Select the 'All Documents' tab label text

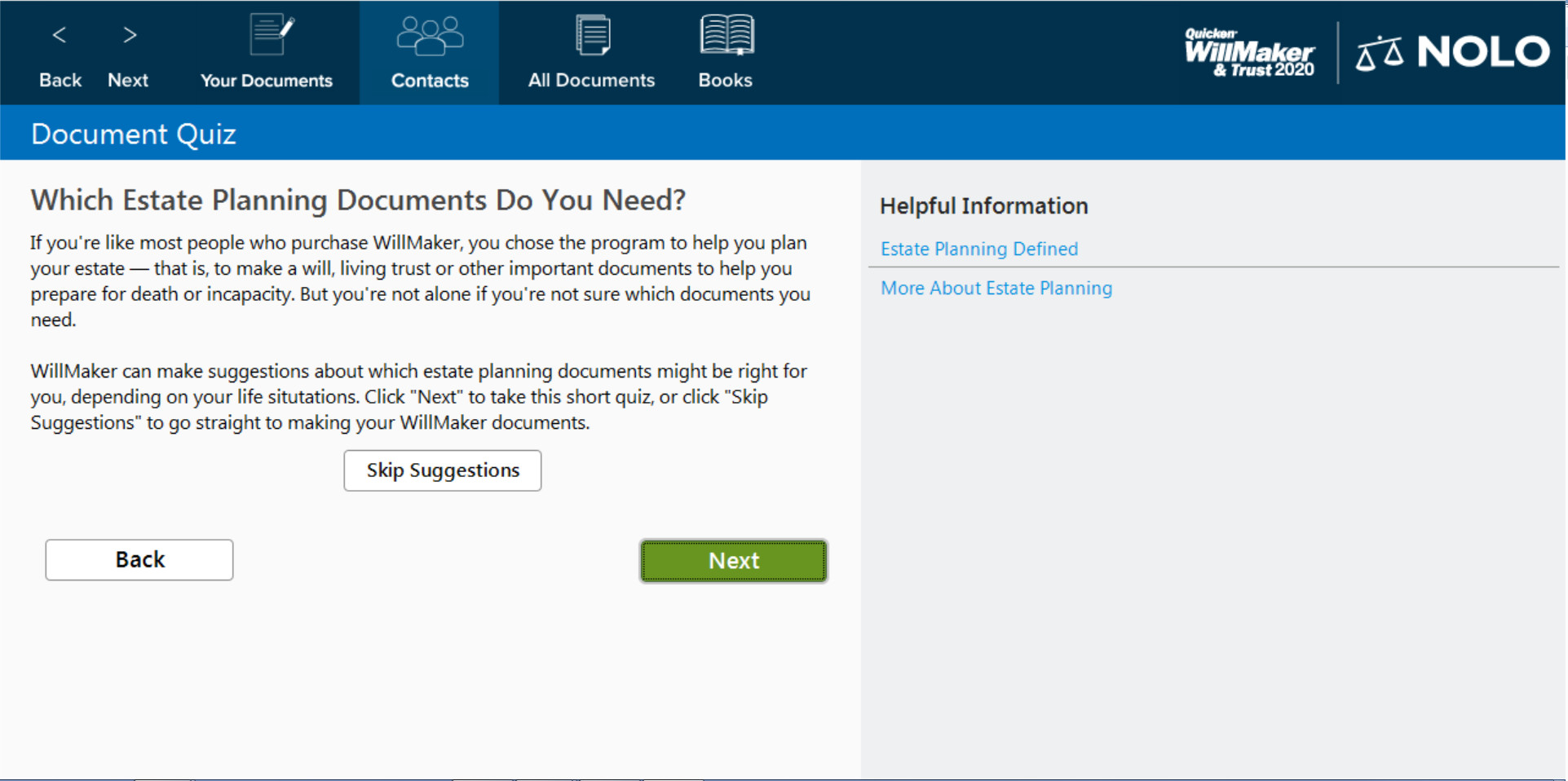click(591, 81)
